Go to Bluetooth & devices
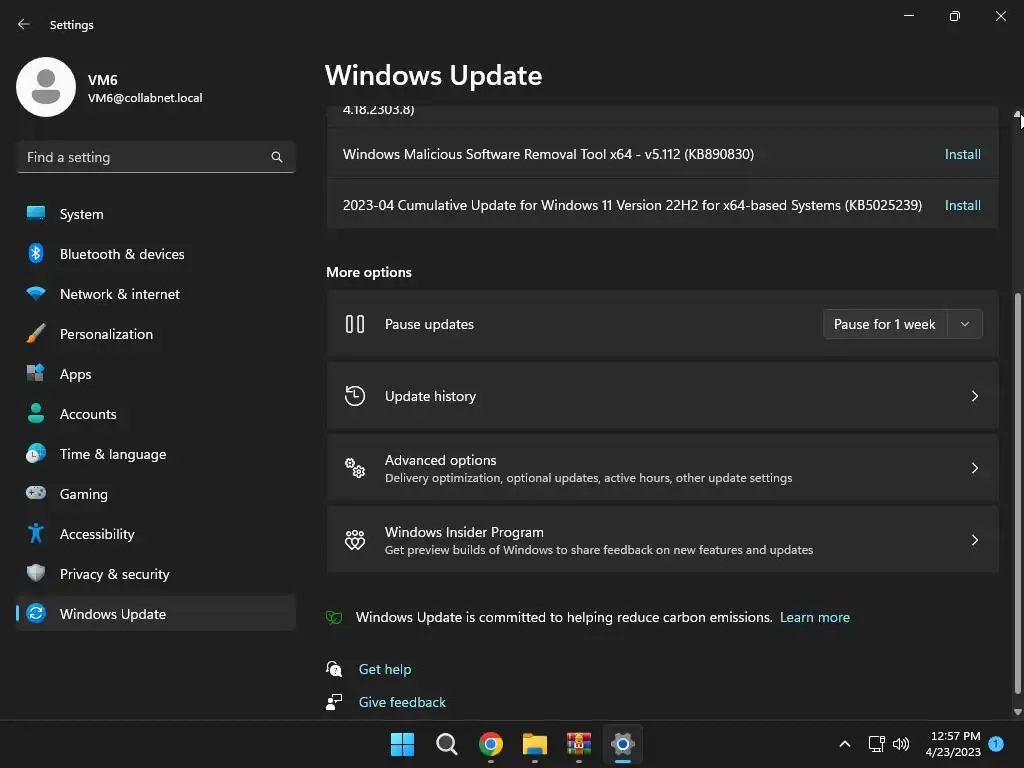This screenshot has height=768, width=1024. 155,254
